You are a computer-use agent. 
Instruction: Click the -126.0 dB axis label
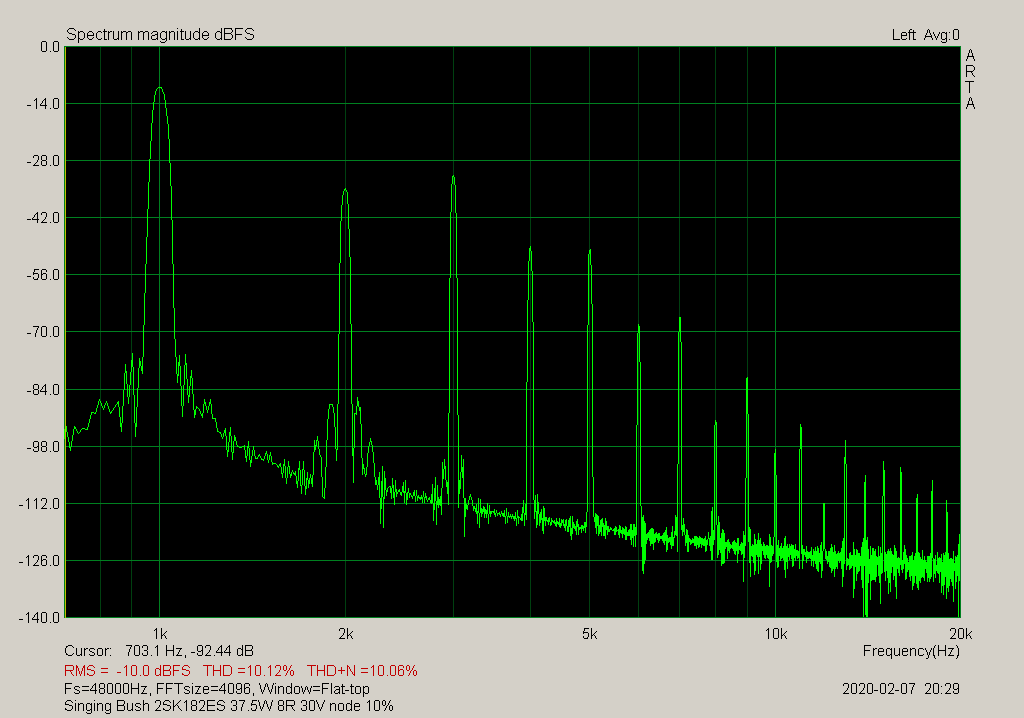click(x=40, y=561)
